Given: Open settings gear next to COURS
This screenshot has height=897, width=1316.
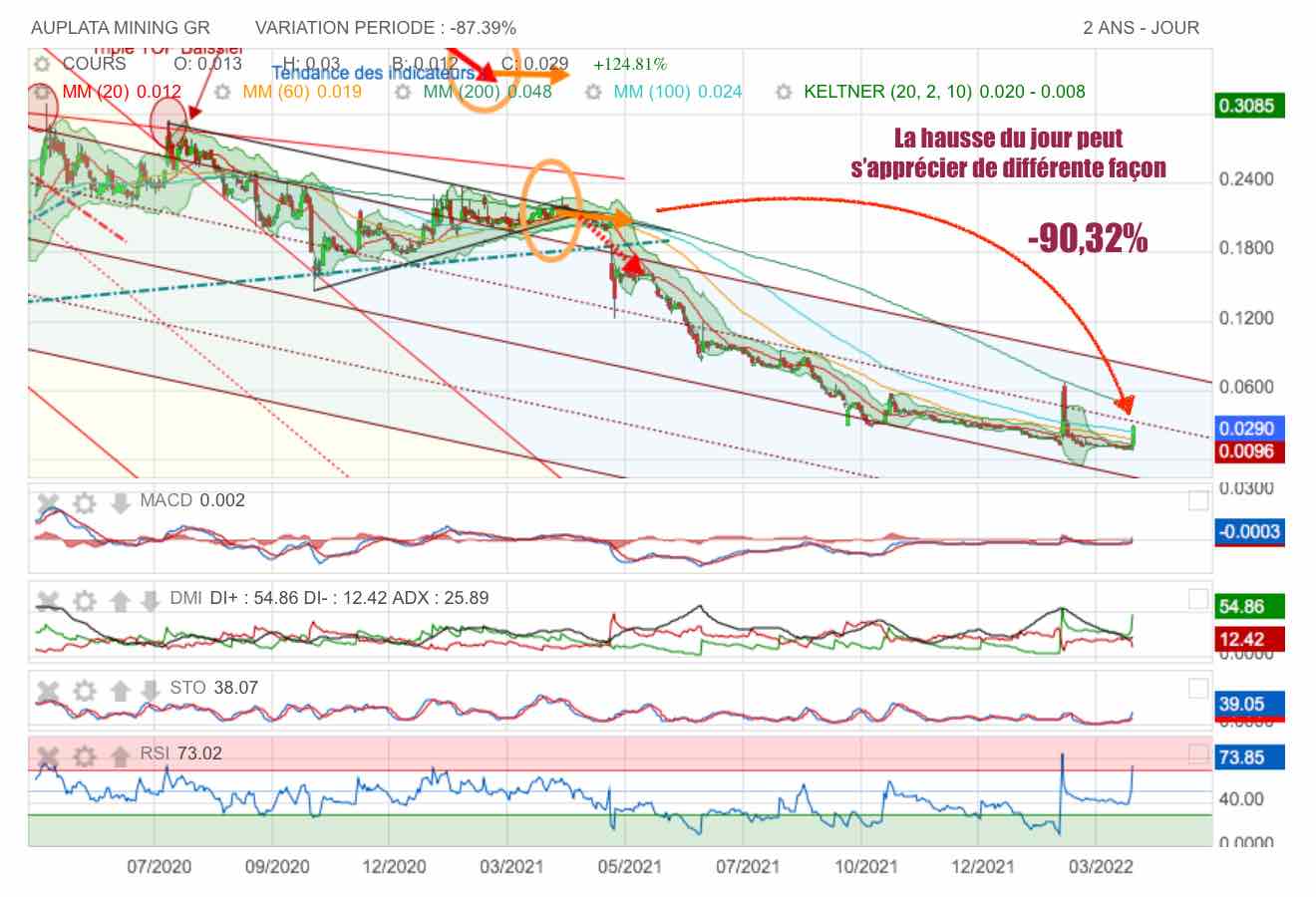Looking at the screenshot, I should 42,64.
